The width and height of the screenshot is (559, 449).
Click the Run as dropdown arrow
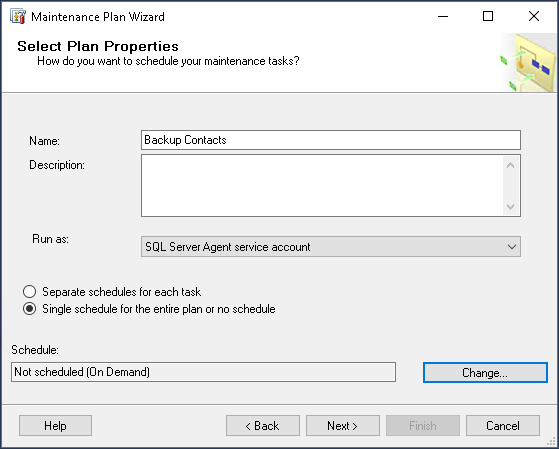512,246
